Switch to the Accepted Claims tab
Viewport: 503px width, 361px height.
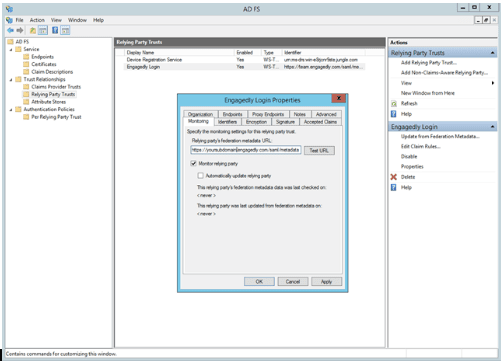pos(320,122)
